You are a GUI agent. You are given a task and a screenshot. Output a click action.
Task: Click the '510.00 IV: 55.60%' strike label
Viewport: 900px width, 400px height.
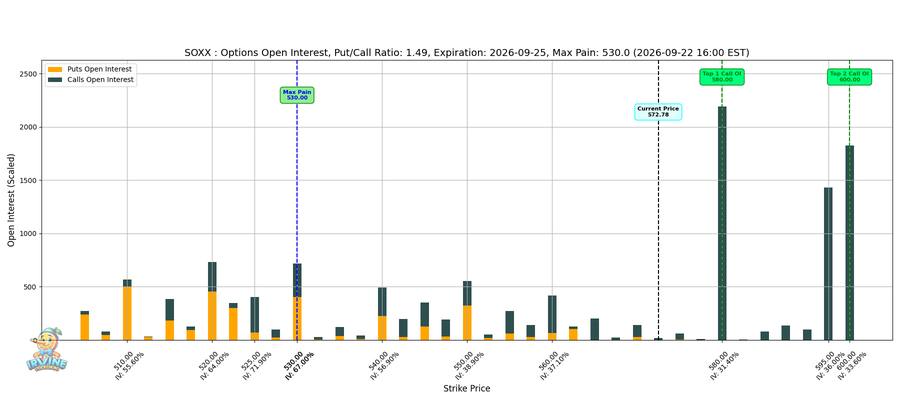(x=130, y=364)
